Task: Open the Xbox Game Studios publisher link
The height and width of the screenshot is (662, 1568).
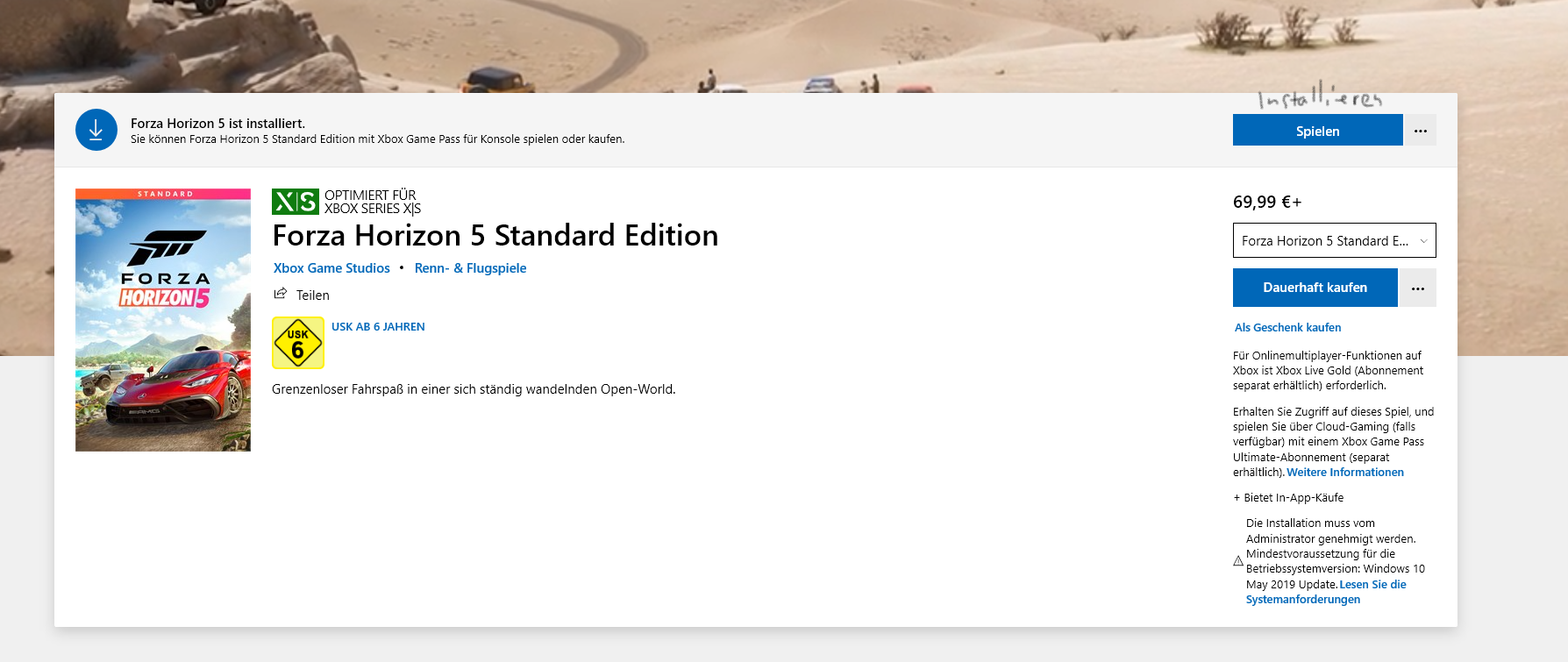Action: [x=331, y=268]
